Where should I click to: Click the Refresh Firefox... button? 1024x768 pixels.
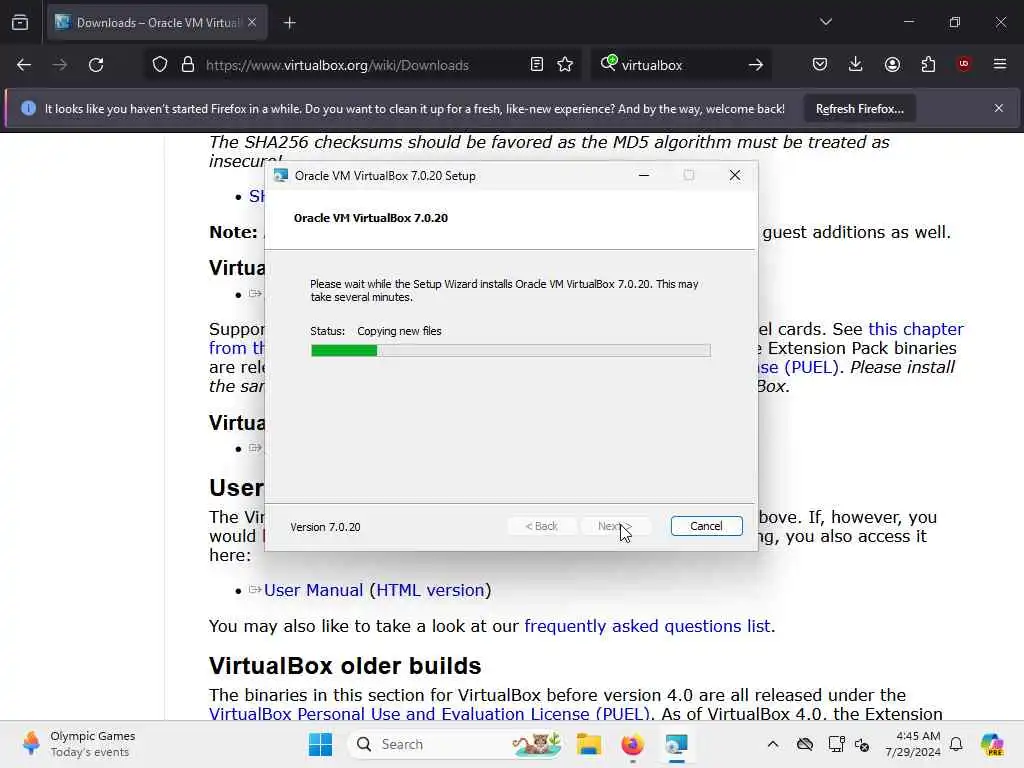pyautogui.click(x=859, y=109)
